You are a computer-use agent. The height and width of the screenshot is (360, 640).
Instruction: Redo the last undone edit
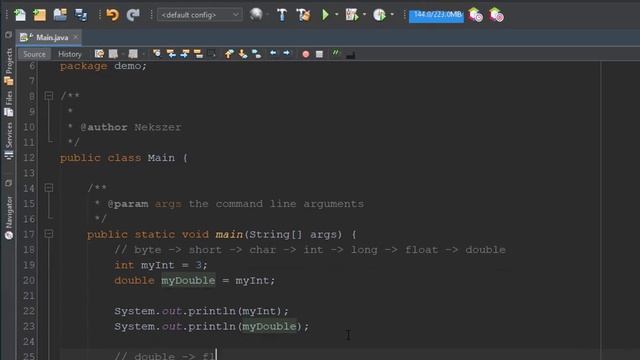133,15
